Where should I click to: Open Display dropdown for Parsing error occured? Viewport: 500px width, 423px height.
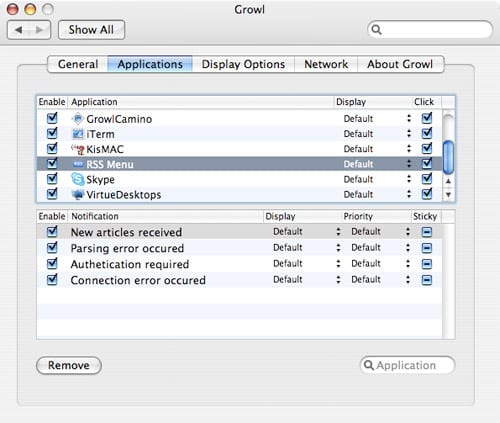(307, 247)
